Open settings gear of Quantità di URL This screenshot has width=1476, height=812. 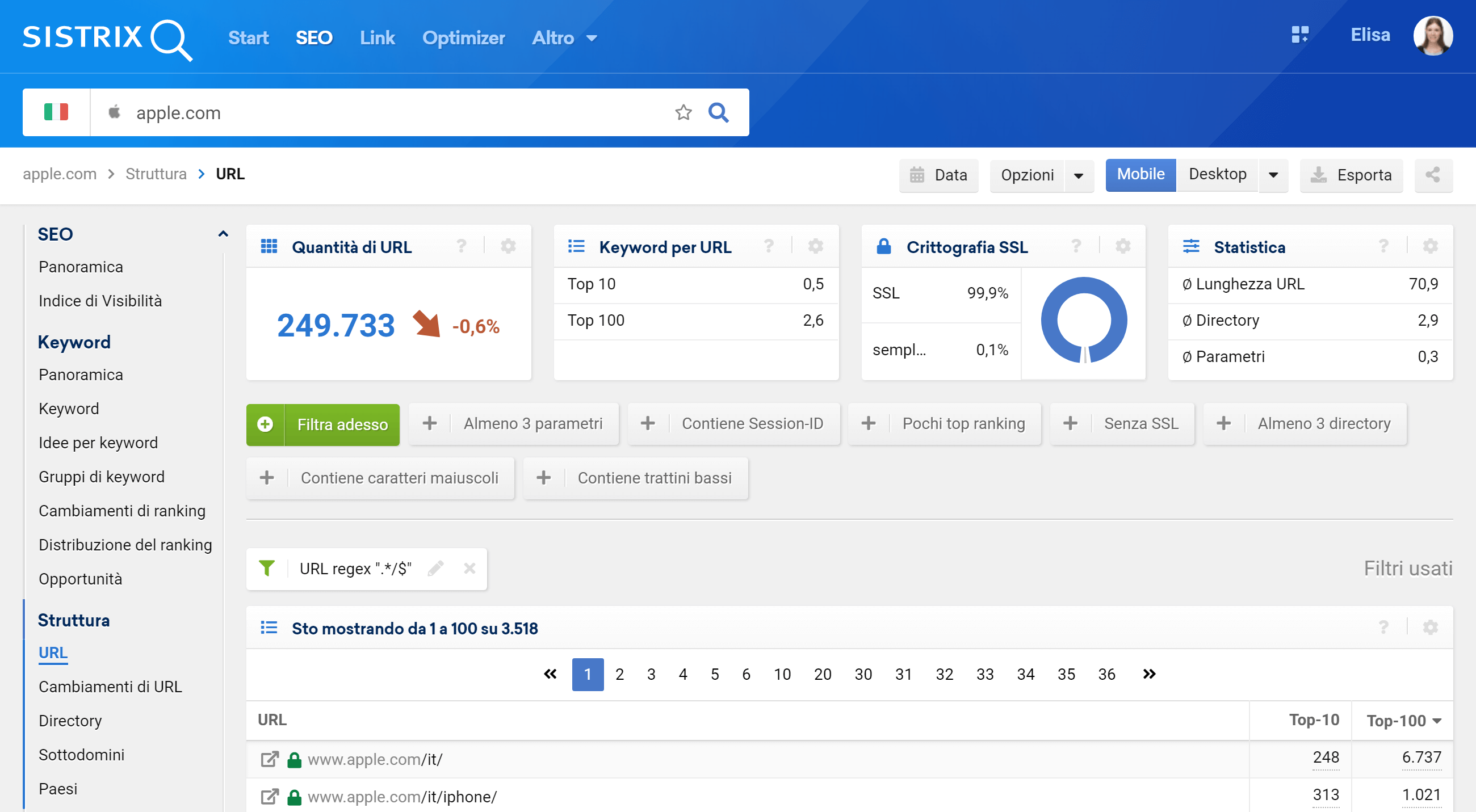508,247
